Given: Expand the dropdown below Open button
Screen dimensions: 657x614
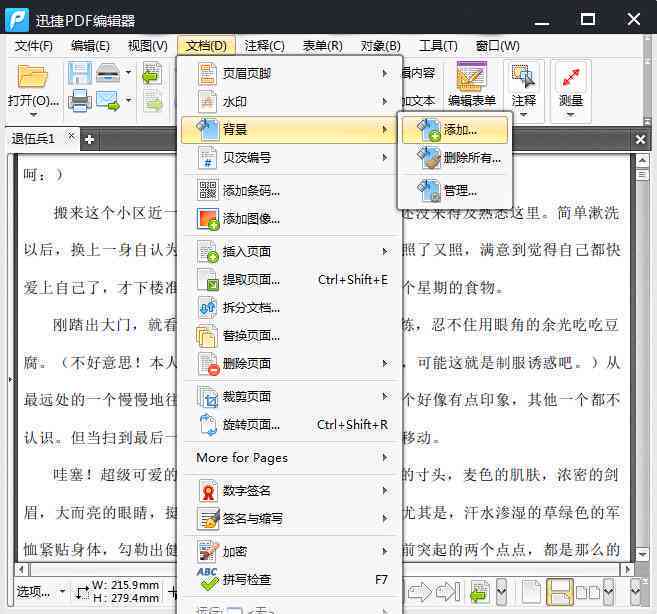Looking at the screenshot, I should pos(33,114).
